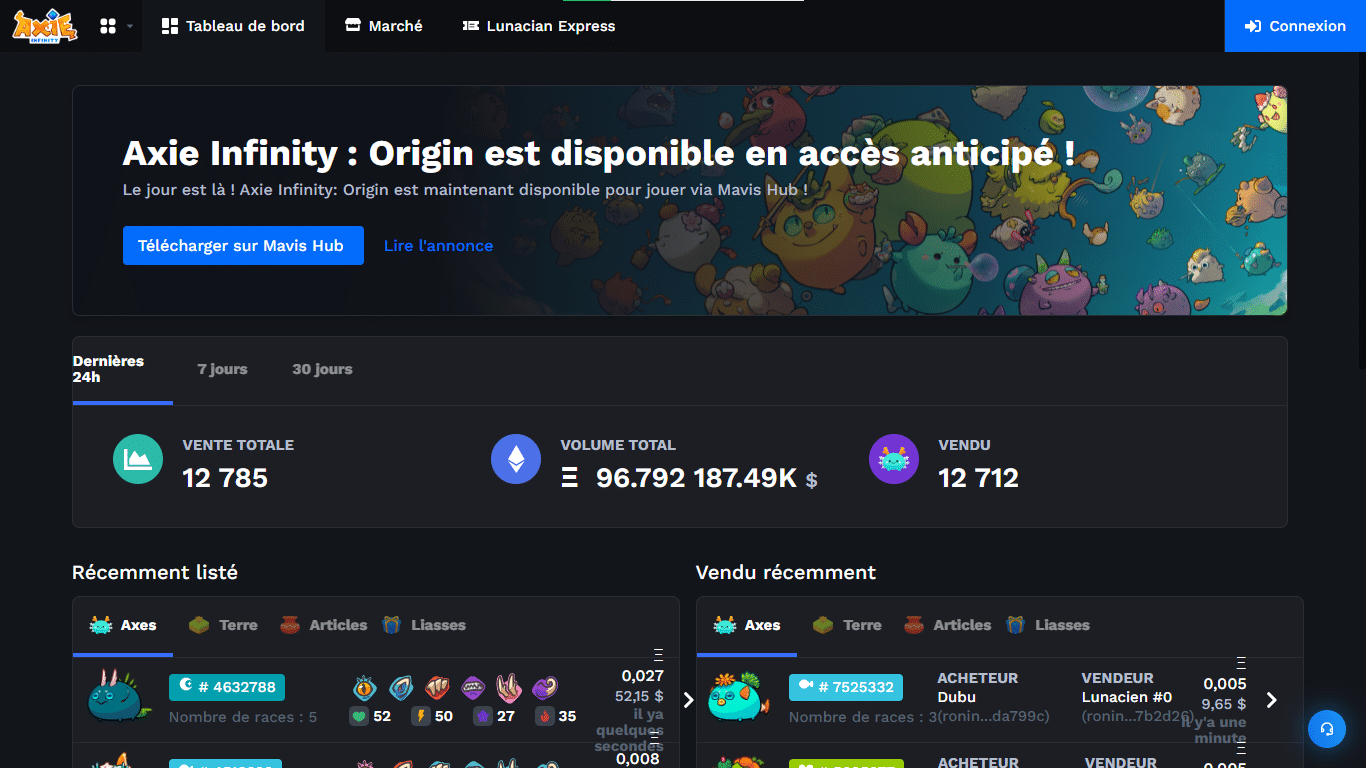Select Terre tab in Vendu récemment
The width and height of the screenshot is (1366, 768).
click(x=847, y=625)
